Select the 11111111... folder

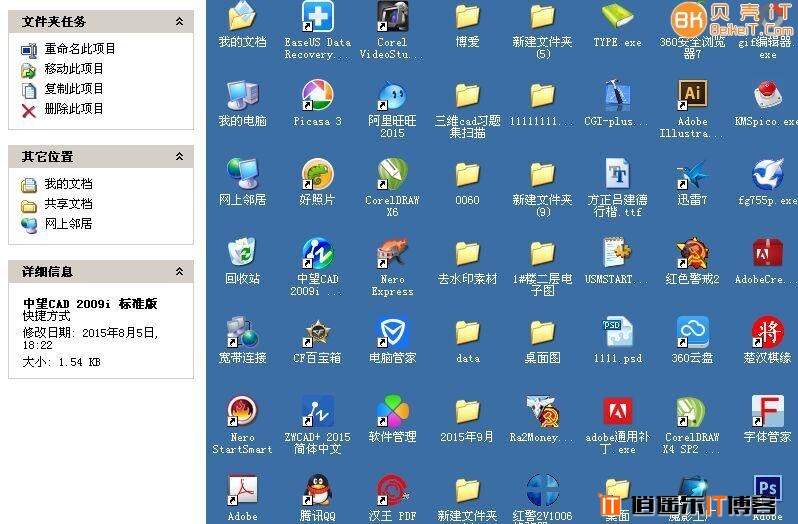tap(543, 96)
